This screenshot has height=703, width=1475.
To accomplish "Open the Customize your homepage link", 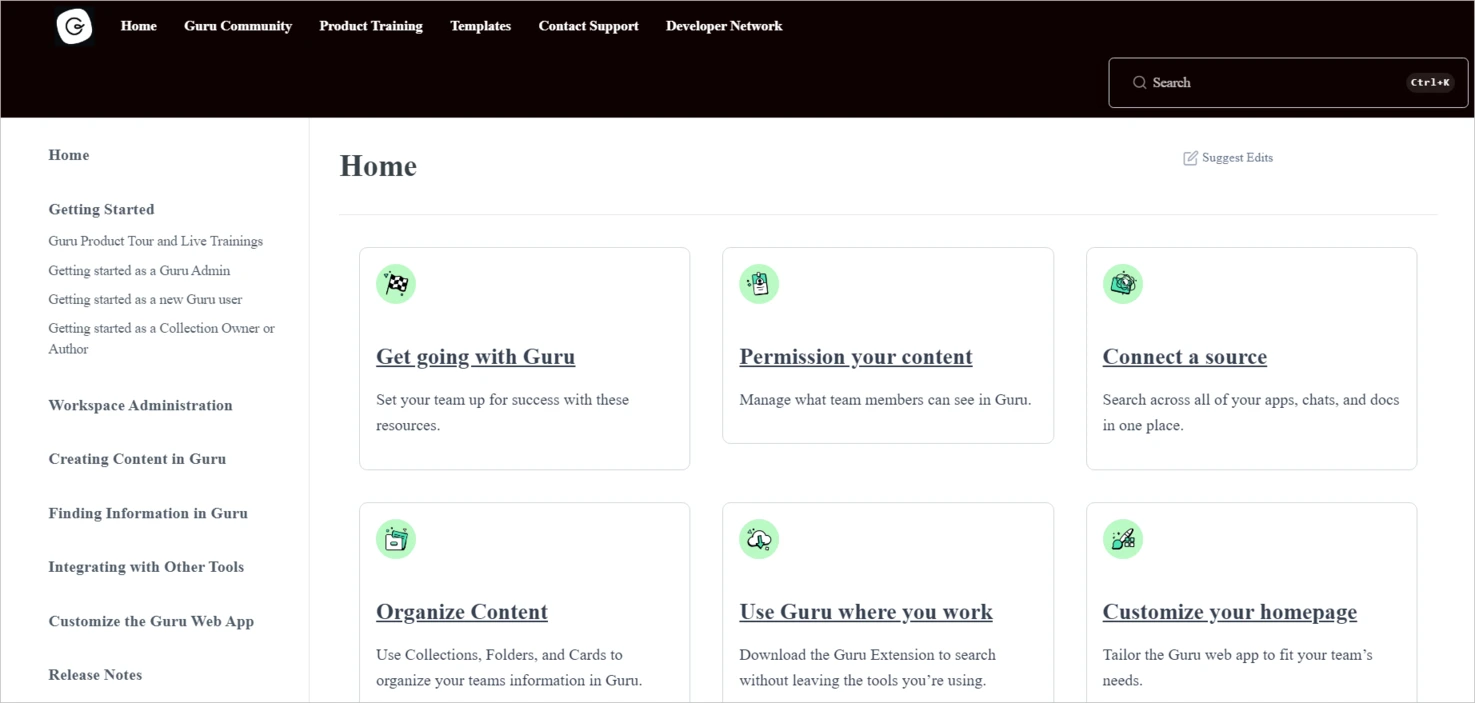I will 1230,612.
